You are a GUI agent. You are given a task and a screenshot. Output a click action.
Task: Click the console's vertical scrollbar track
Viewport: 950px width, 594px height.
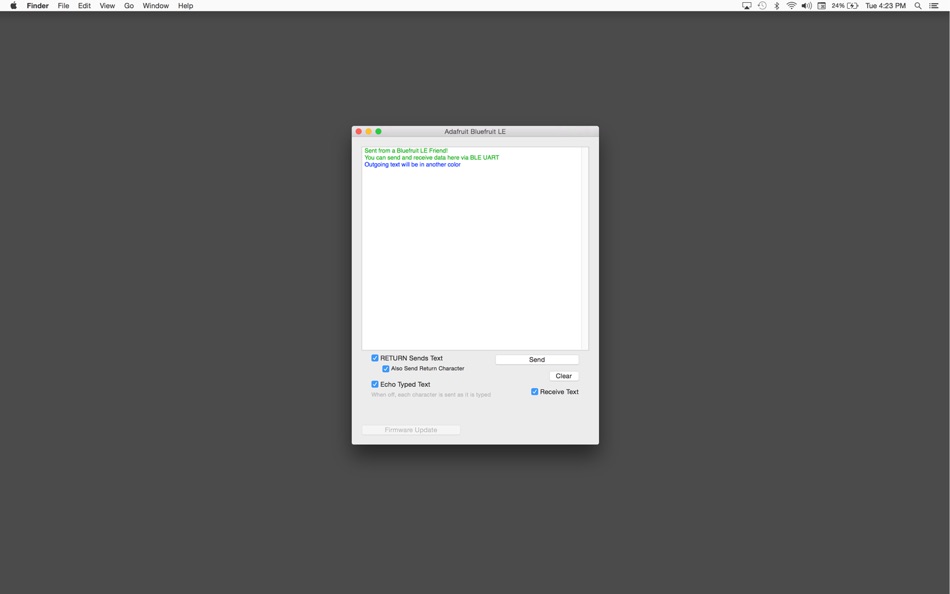[585, 249]
